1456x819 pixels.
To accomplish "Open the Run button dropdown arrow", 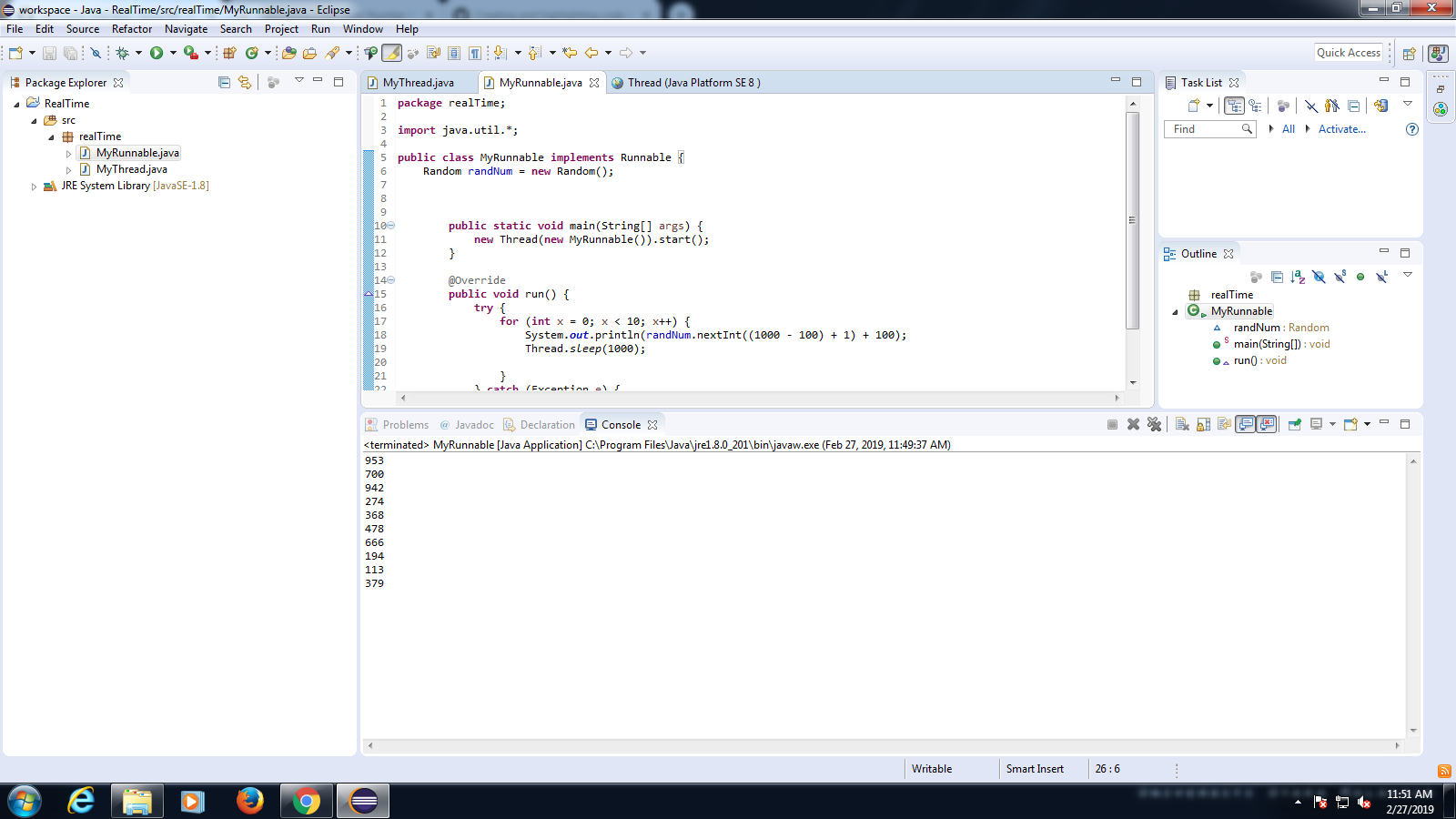I will pos(173,53).
